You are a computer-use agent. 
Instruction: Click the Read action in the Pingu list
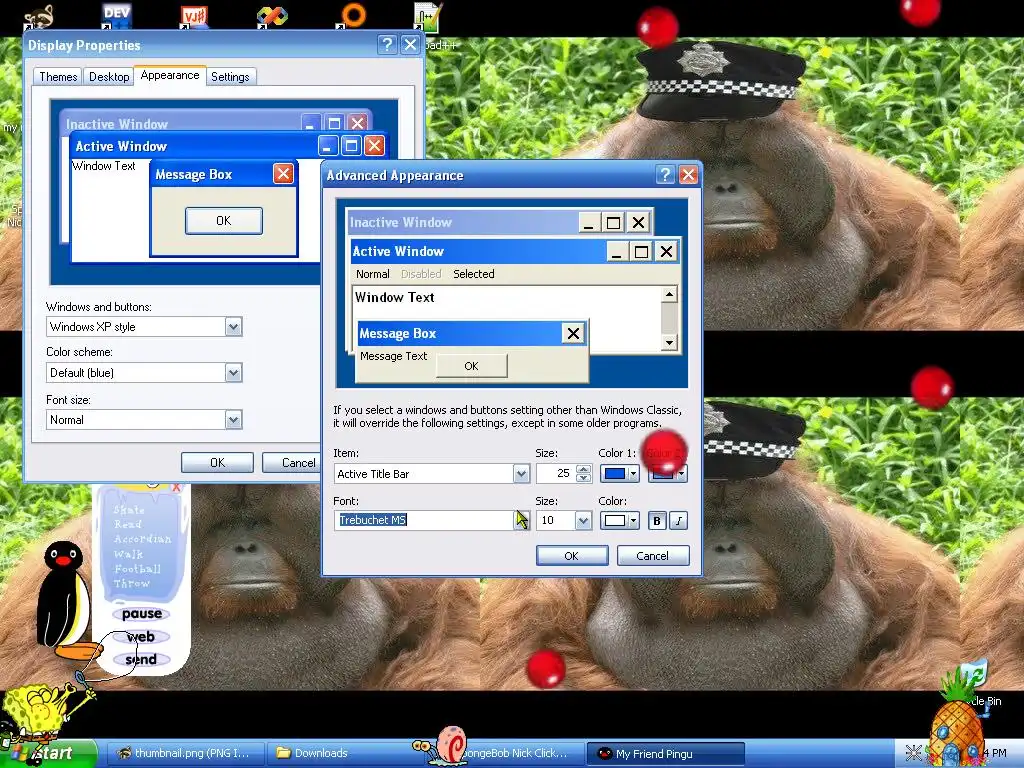[127, 524]
